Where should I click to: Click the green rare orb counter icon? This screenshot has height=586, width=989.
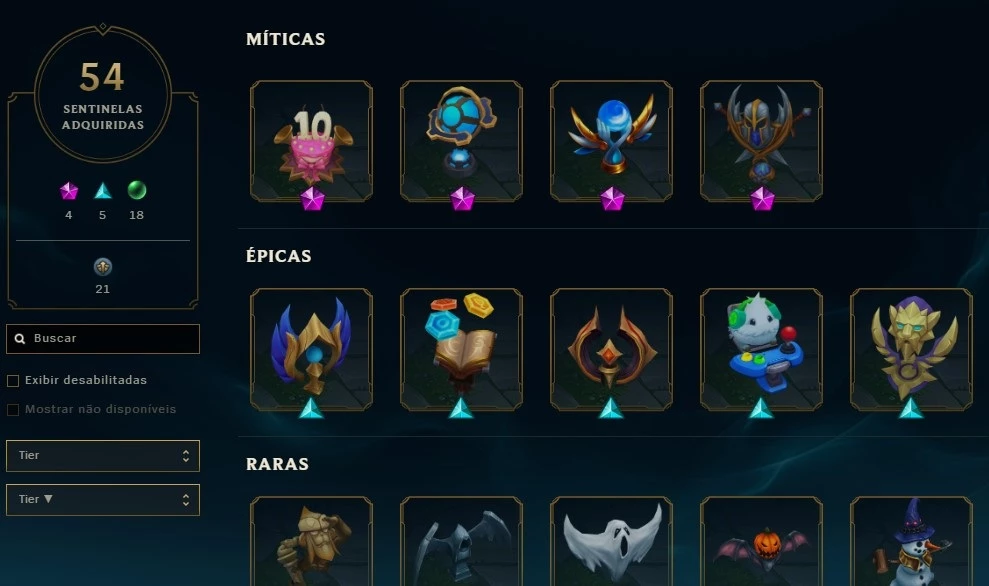(x=137, y=190)
